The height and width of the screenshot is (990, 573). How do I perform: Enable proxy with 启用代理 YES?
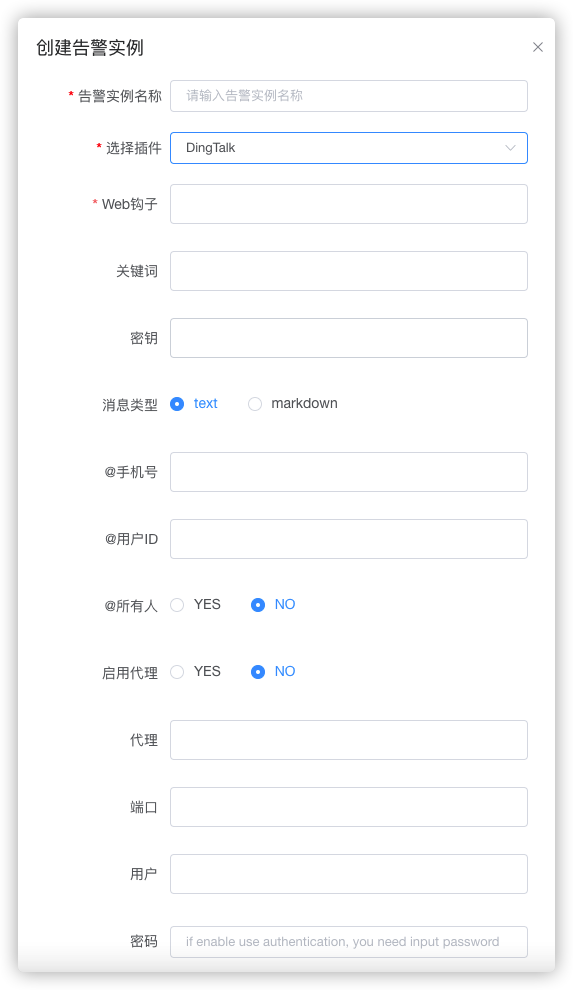[177, 672]
